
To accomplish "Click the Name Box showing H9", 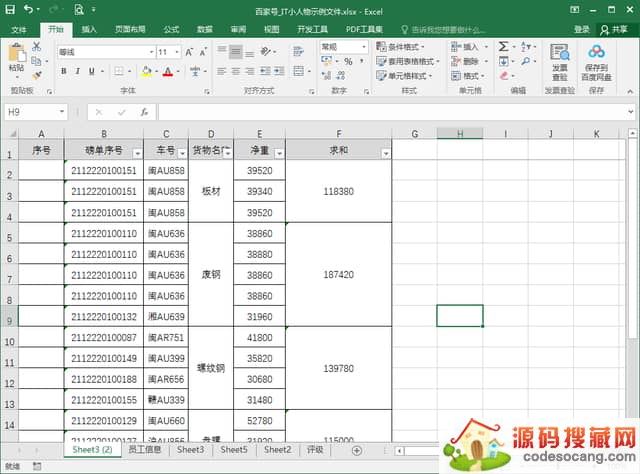I will tap(30, 112).
